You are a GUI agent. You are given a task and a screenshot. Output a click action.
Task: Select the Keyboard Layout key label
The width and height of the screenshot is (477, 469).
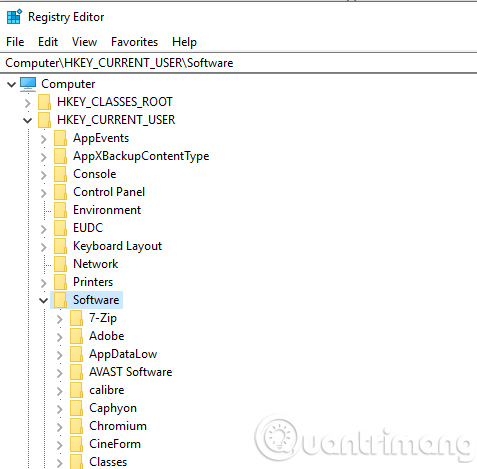[x=117, y=246]
